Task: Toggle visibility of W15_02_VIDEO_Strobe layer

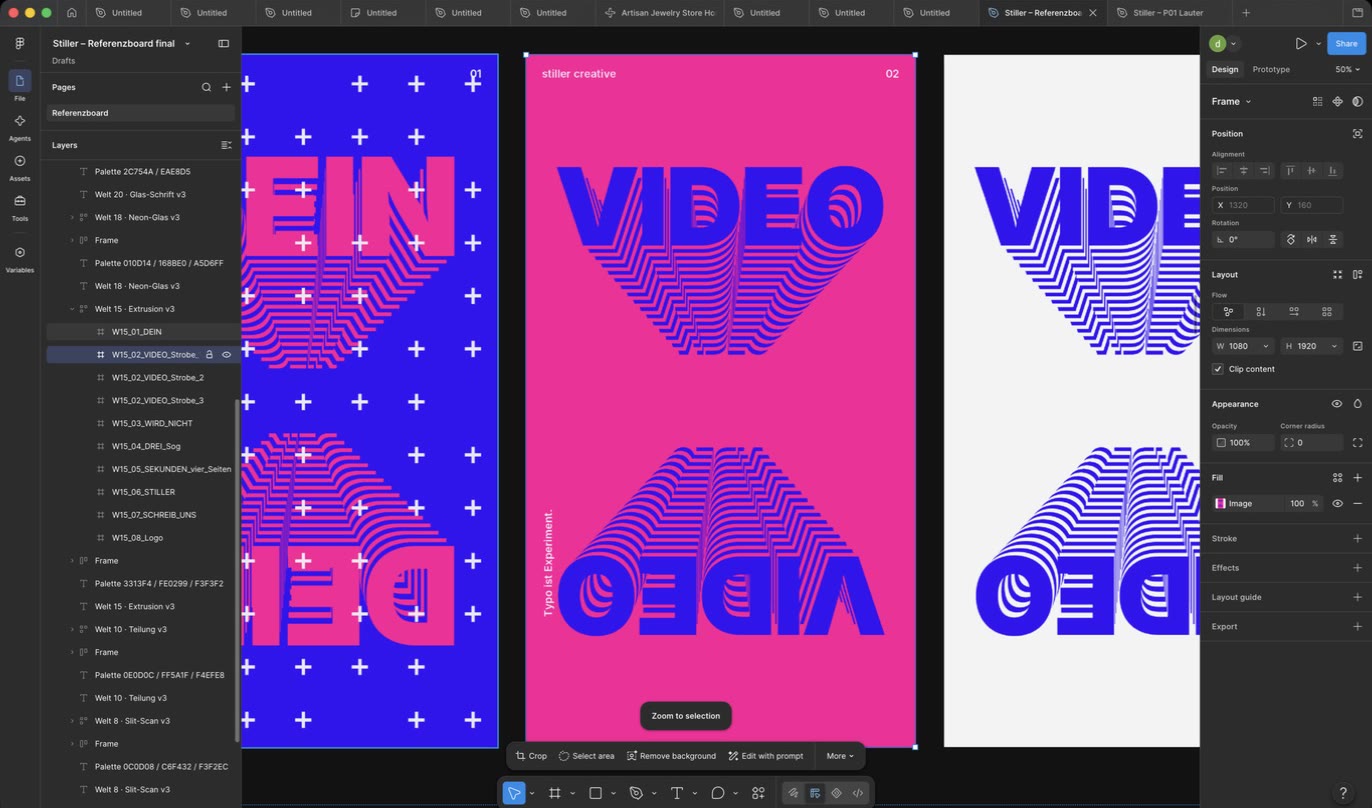Action: pyautogui.click(x=226, y=355)
